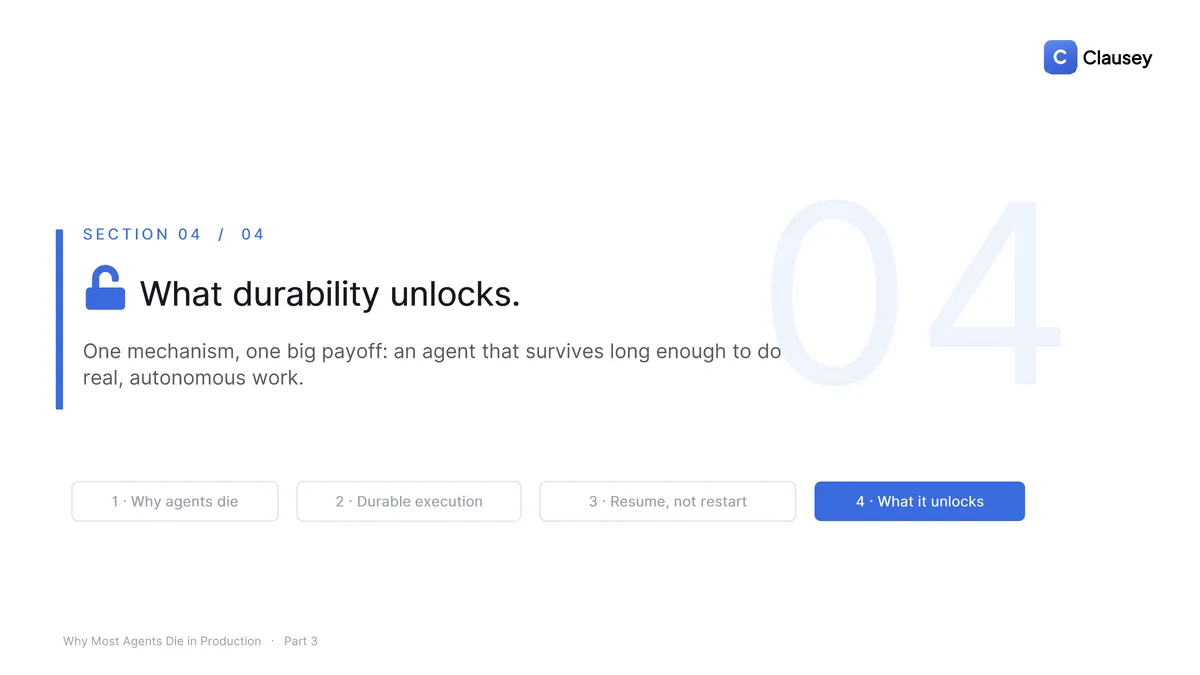This screenshot has height=675, width=1200.
Task: Click the "04" after the slash in section label
Action: (253, 234)
